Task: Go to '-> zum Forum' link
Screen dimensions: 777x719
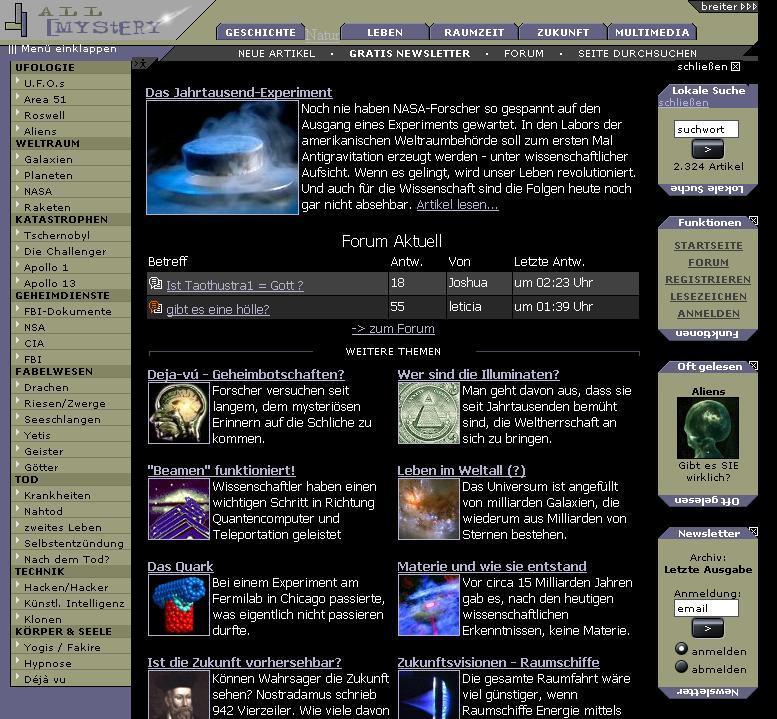Action: pyautogui.click(x=393, y=329)
